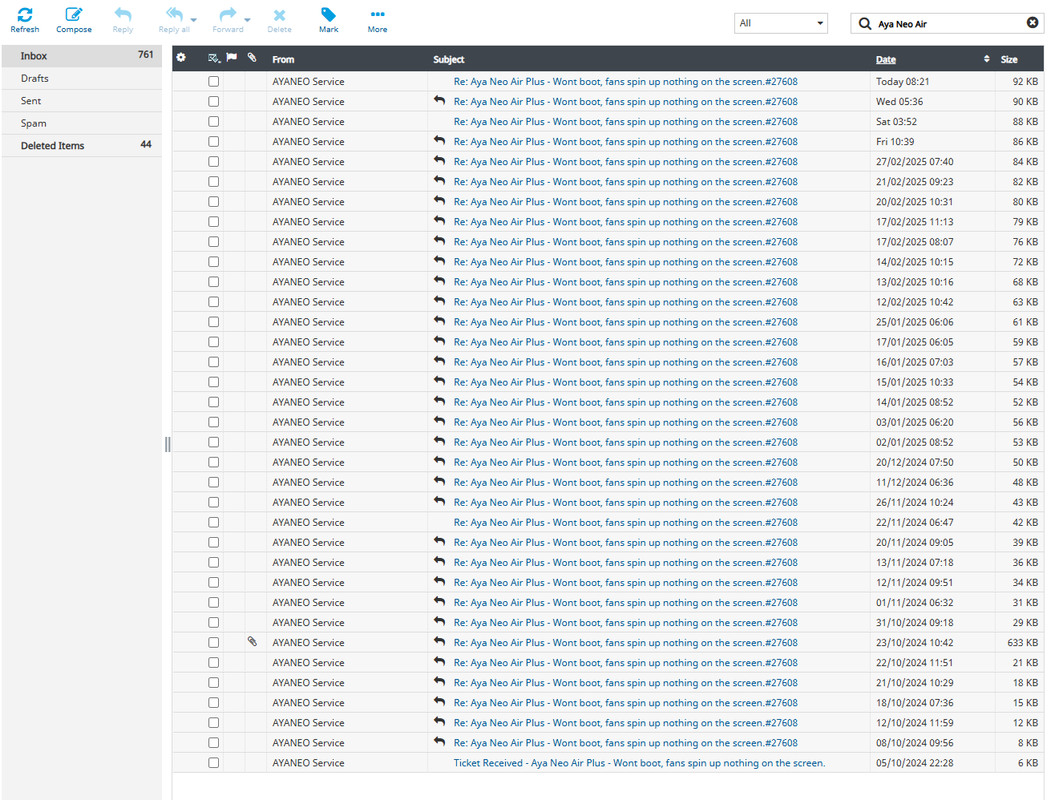Click the Refresh toolbar icon
The image size is (1047, 800).
pos(25,15)
